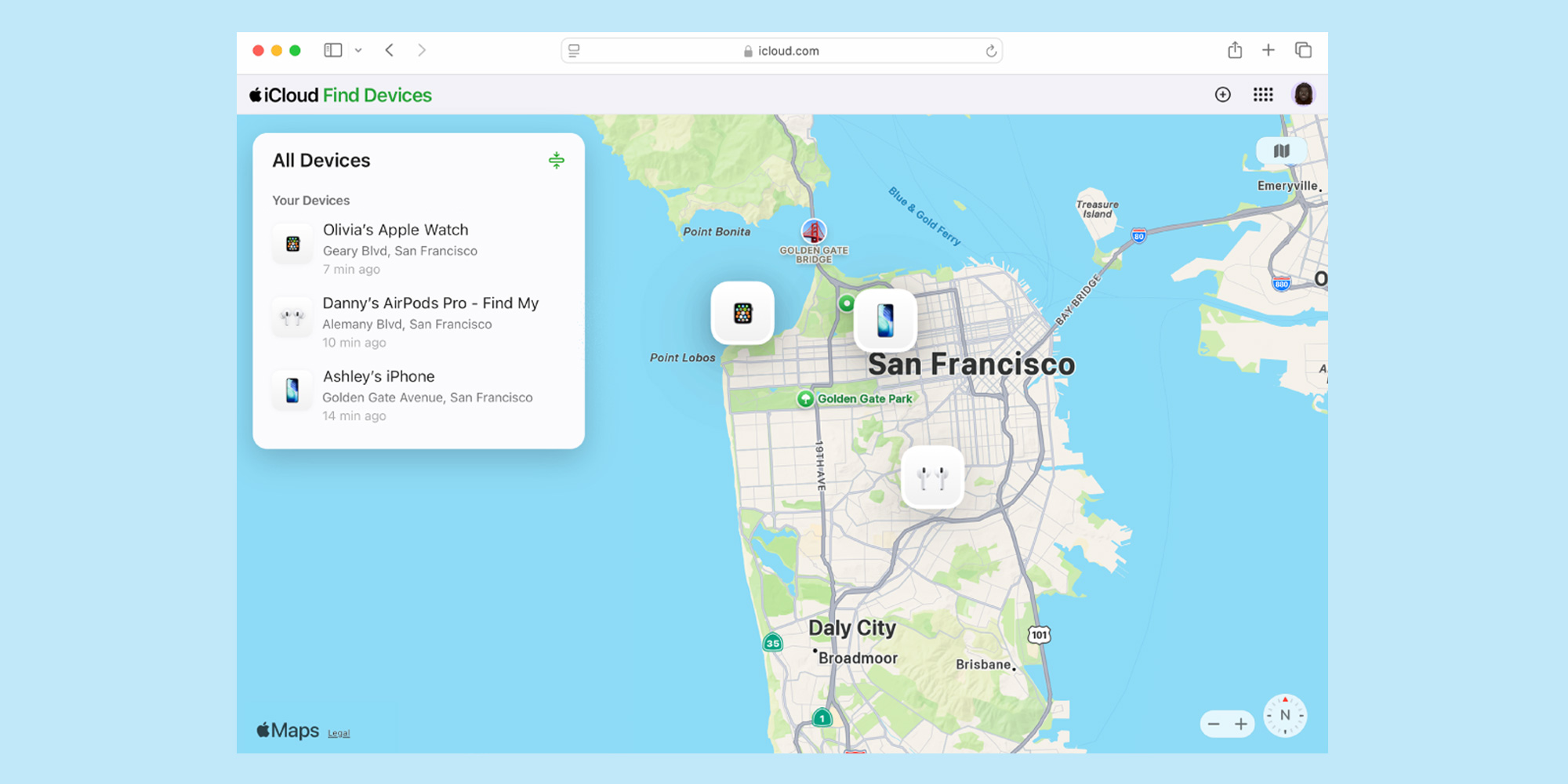This screenshot has width=1568, height=784.
Task: Open a new Safari tab
Action: click(x=1269, y=50)
